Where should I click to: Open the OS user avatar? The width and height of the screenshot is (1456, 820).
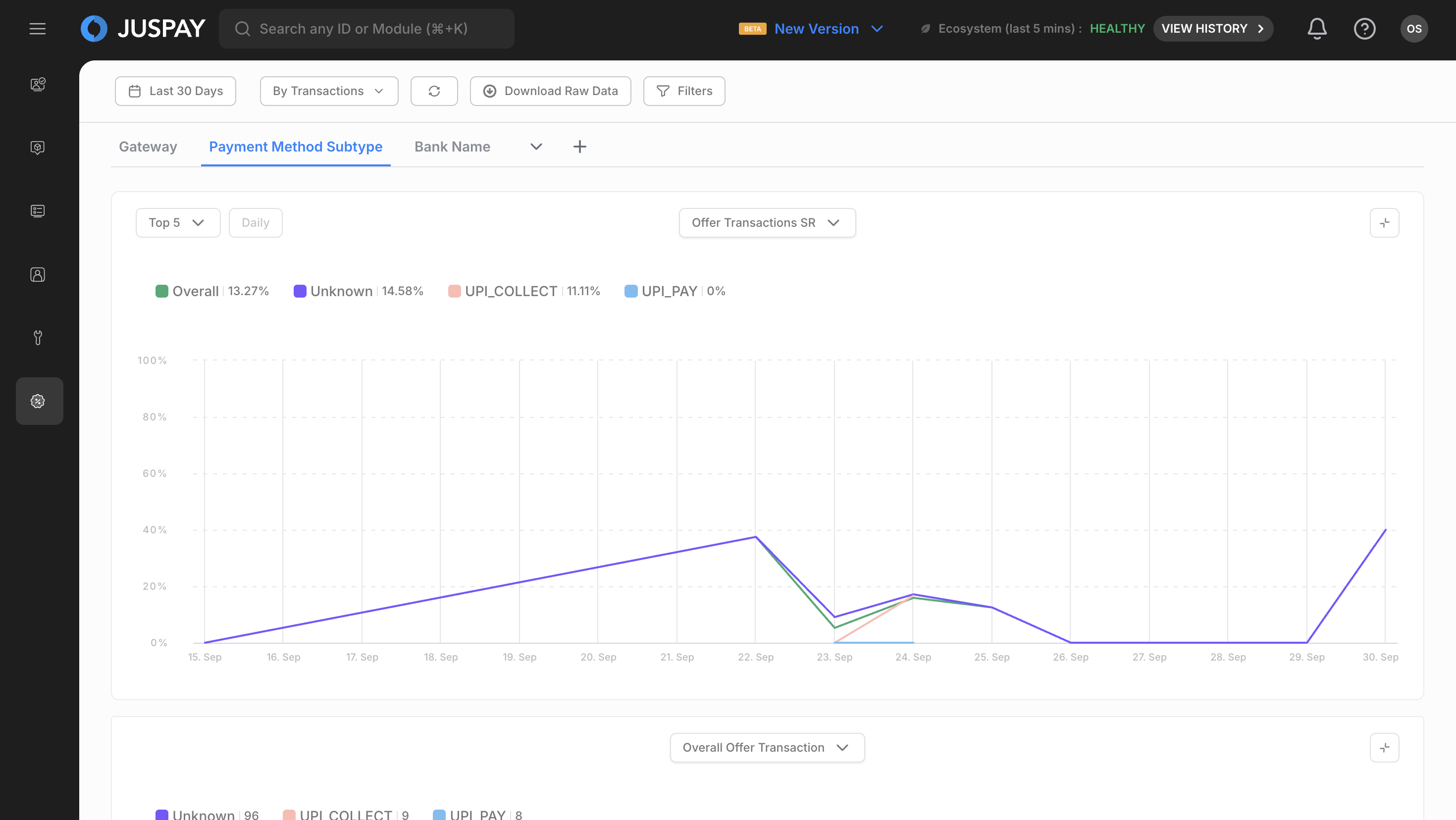(1413, 29)
